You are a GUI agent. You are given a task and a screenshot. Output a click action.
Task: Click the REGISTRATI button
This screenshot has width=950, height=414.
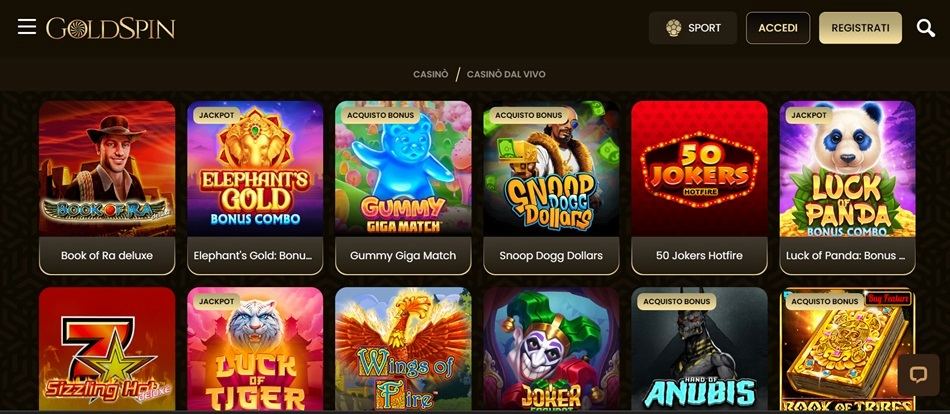point(860,28)
